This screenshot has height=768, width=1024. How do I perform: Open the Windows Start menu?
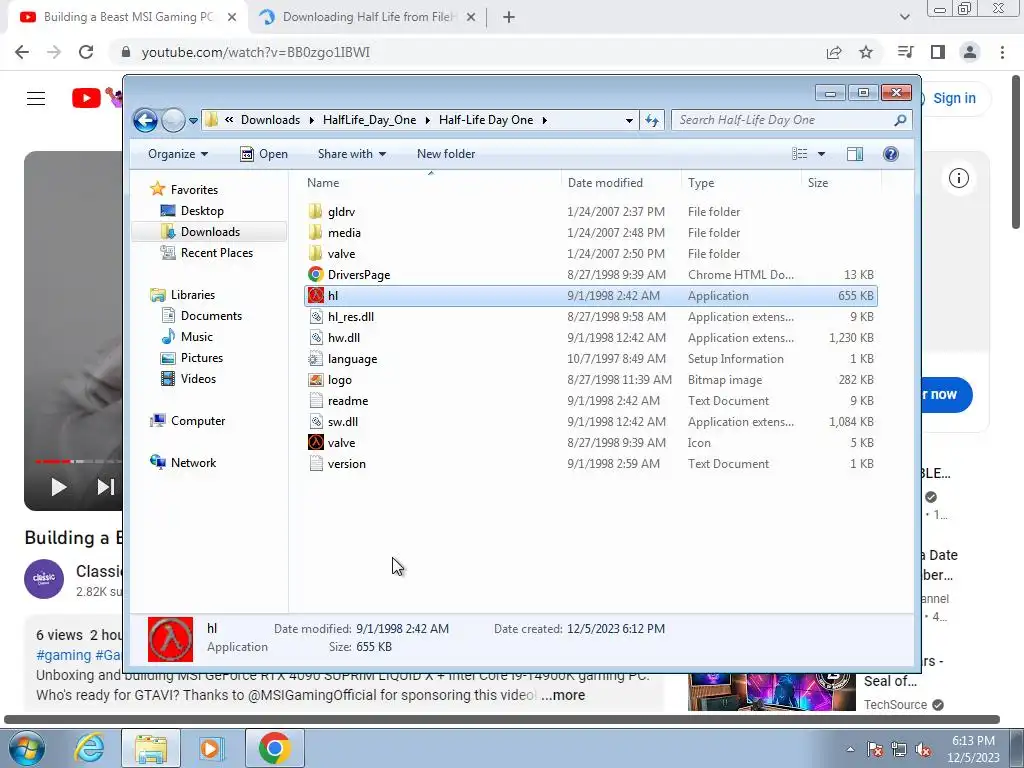(26, 748)
